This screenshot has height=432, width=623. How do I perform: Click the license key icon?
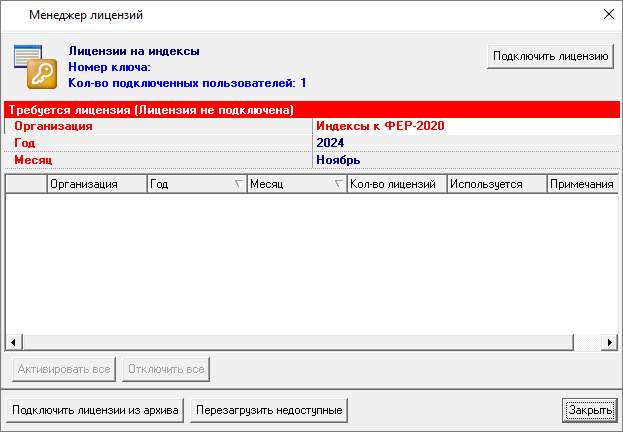click(35, 67)
